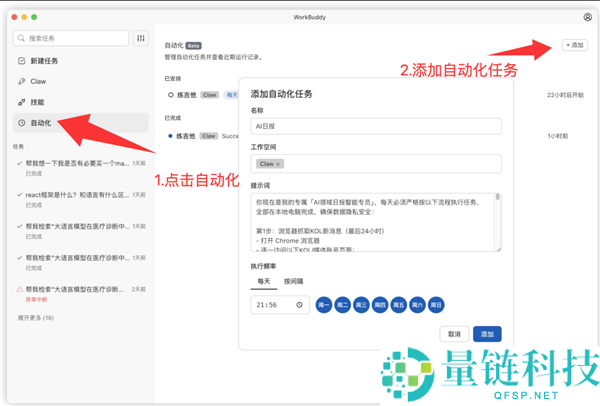Remove the Claw workspace tag
600x406 pixels.
click(x=278, y=163)
